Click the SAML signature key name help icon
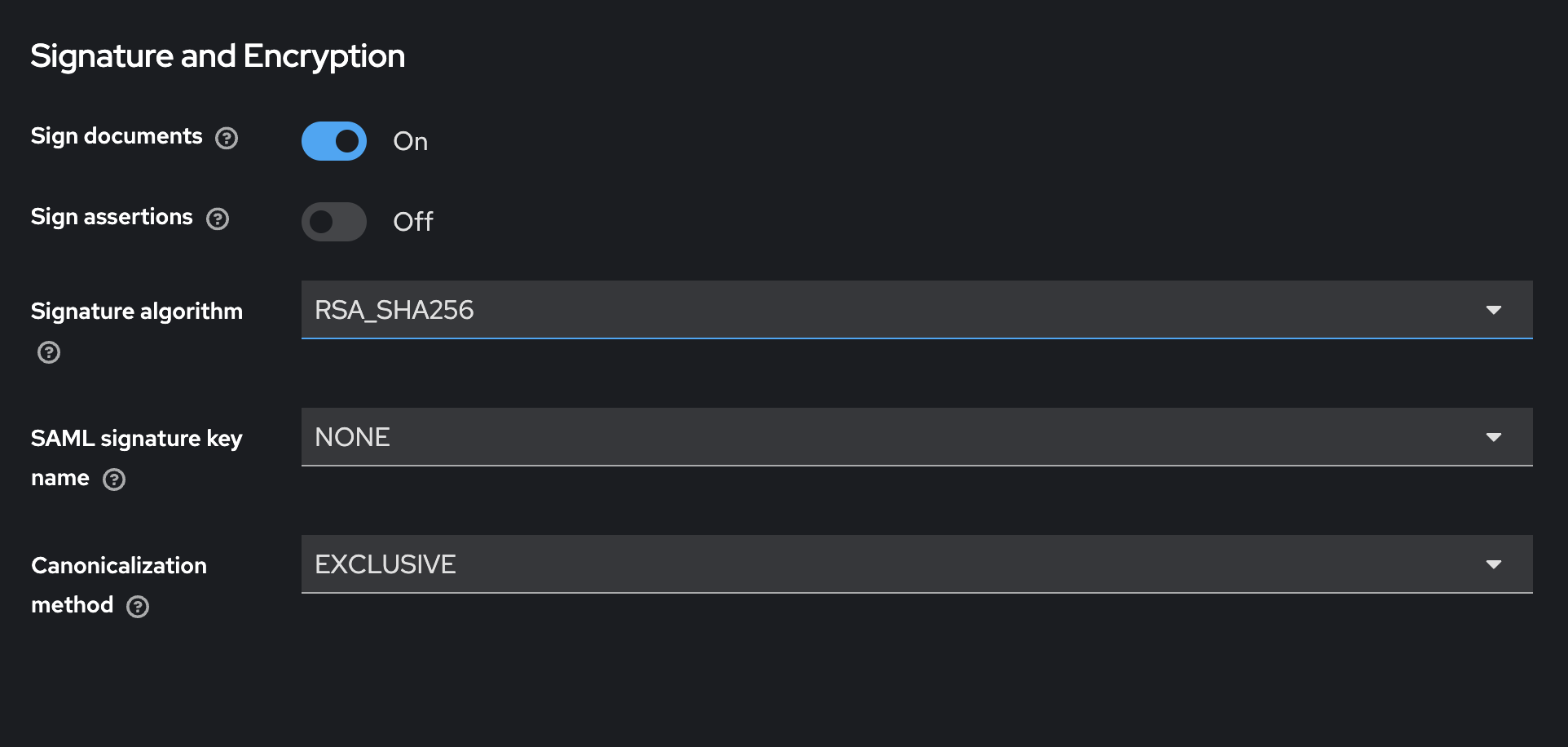The image size is (1568, 747). pos(113,480)
